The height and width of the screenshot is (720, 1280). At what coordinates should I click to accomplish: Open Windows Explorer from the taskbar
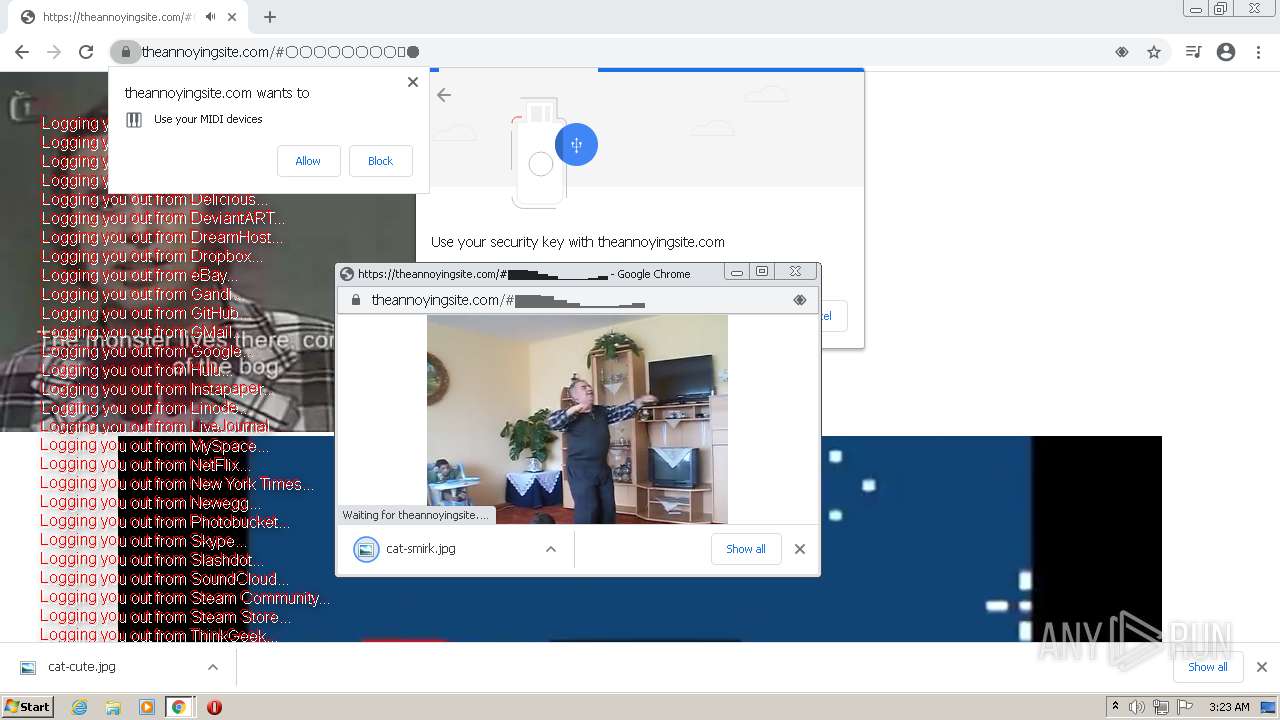point(113,707)
